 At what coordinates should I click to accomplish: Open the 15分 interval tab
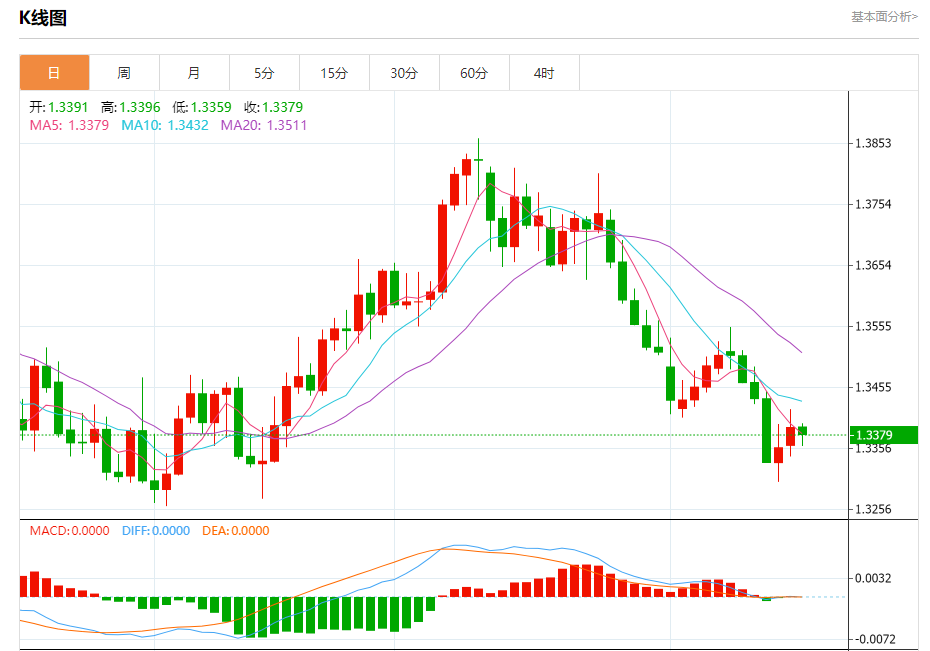tap(334, 73)
